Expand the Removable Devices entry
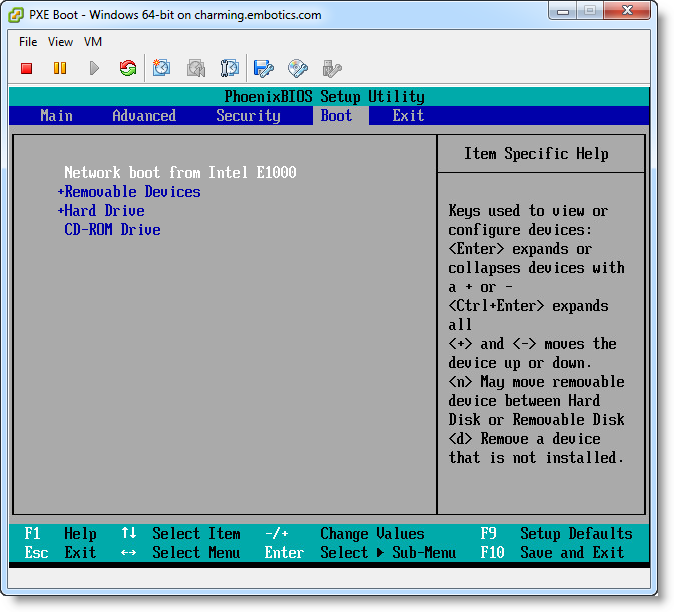674x612 pixels. tap(132, 192)
